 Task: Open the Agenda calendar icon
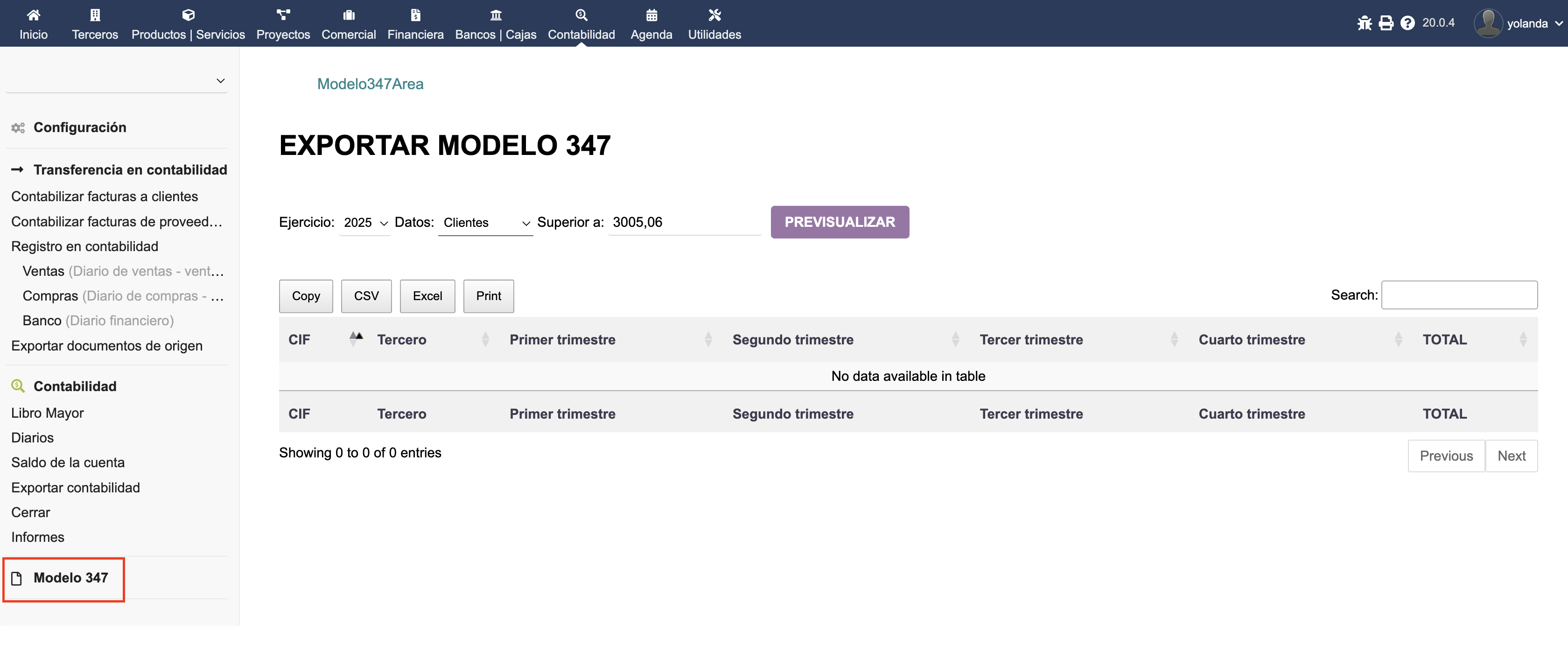651,15
